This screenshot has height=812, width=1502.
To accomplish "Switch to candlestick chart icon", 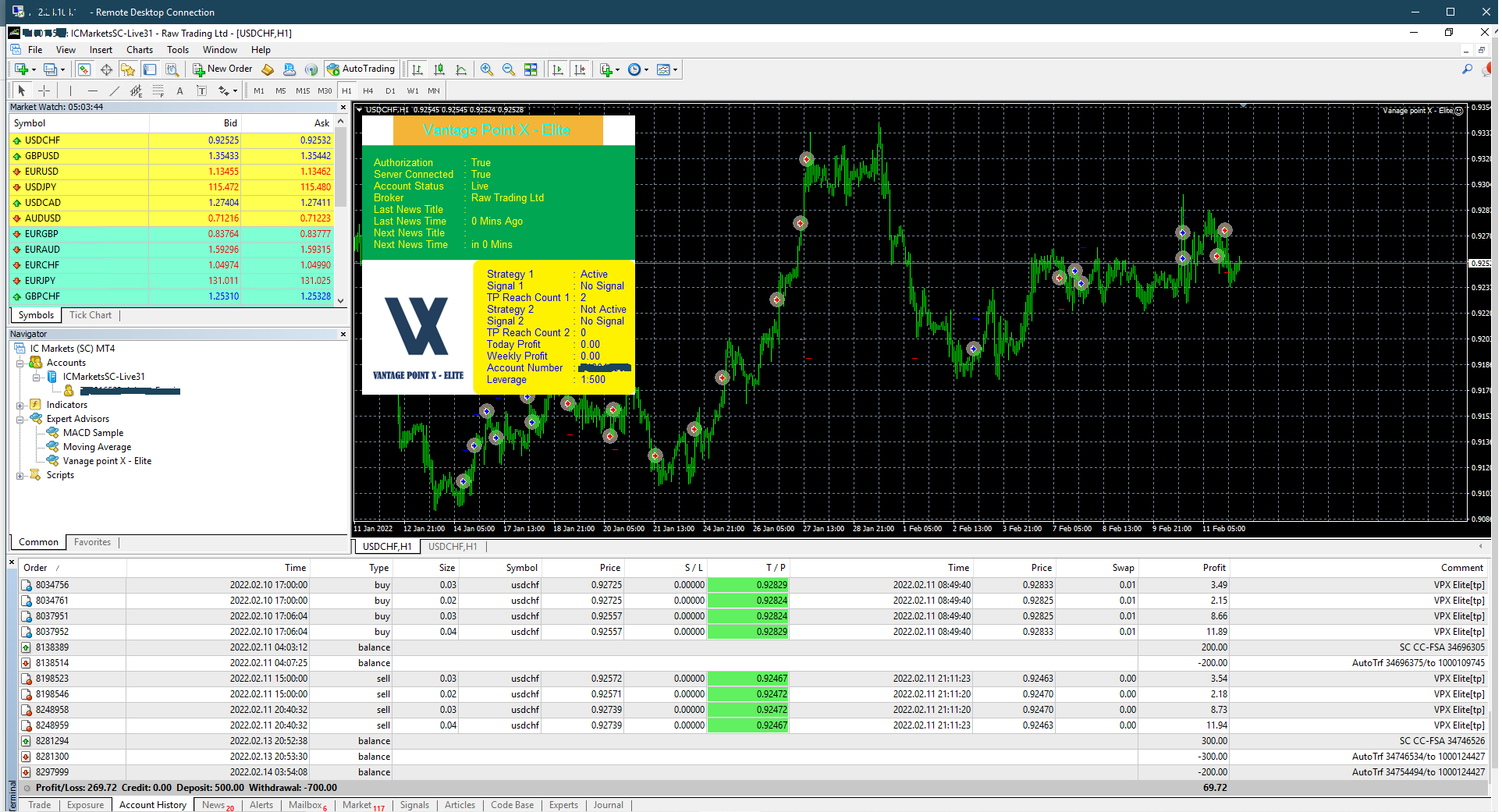I will 439,69.
